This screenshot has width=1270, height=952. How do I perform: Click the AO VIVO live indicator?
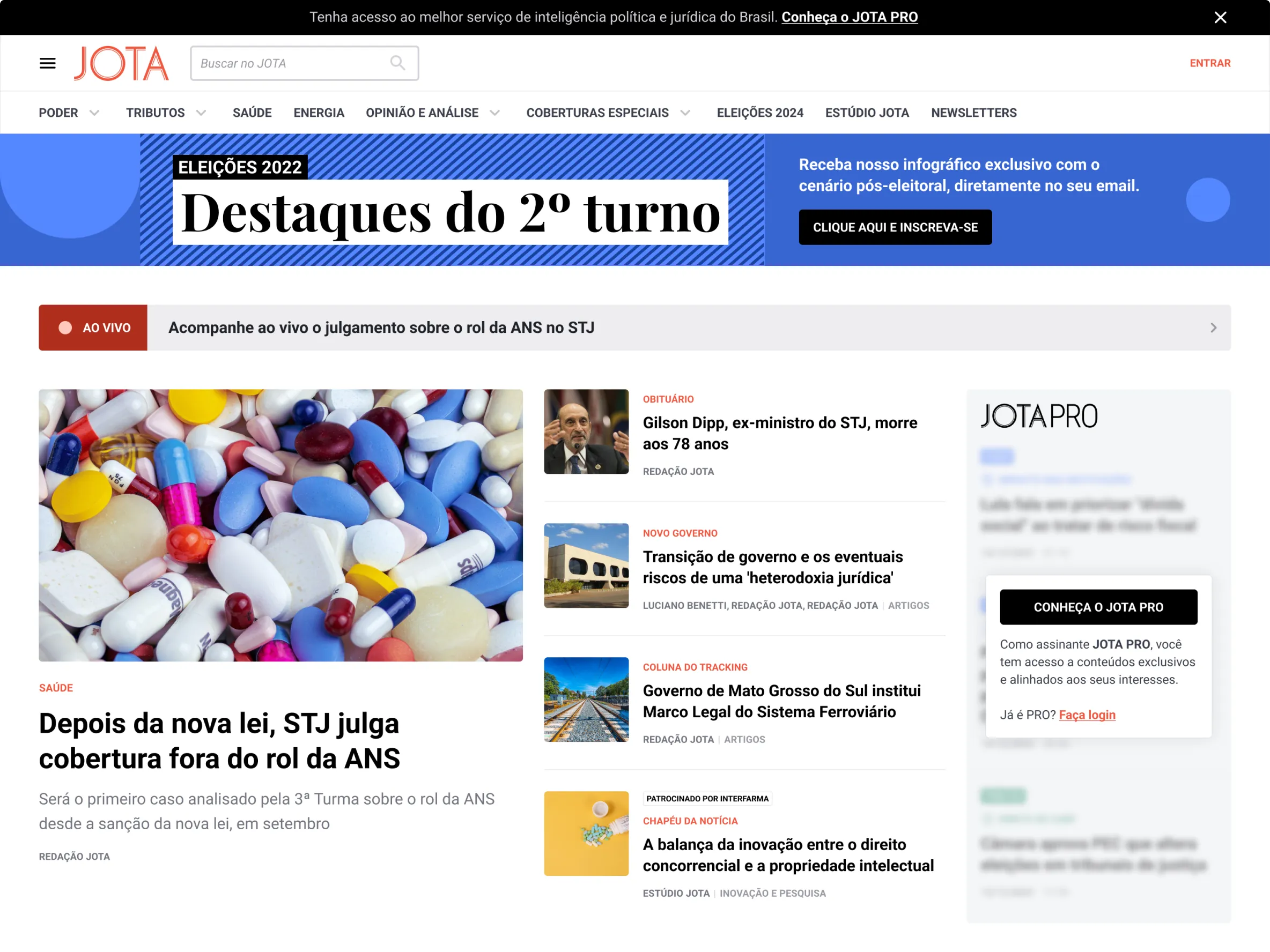(93, 328)
